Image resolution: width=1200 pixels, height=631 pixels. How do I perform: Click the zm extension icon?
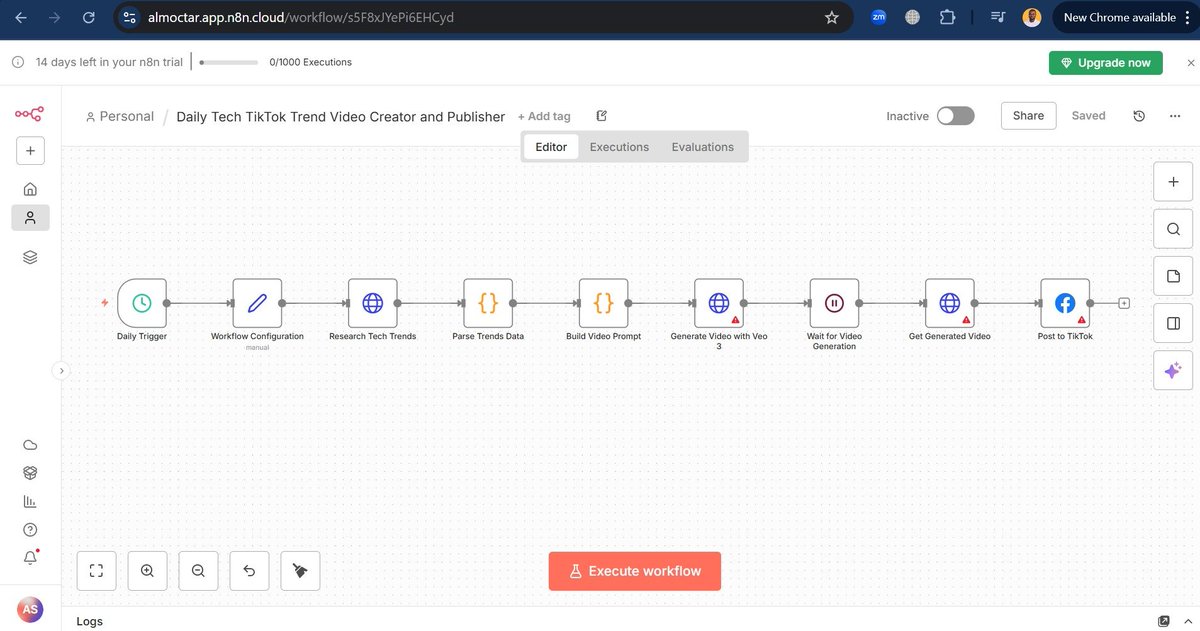click(x=879, y=17)
